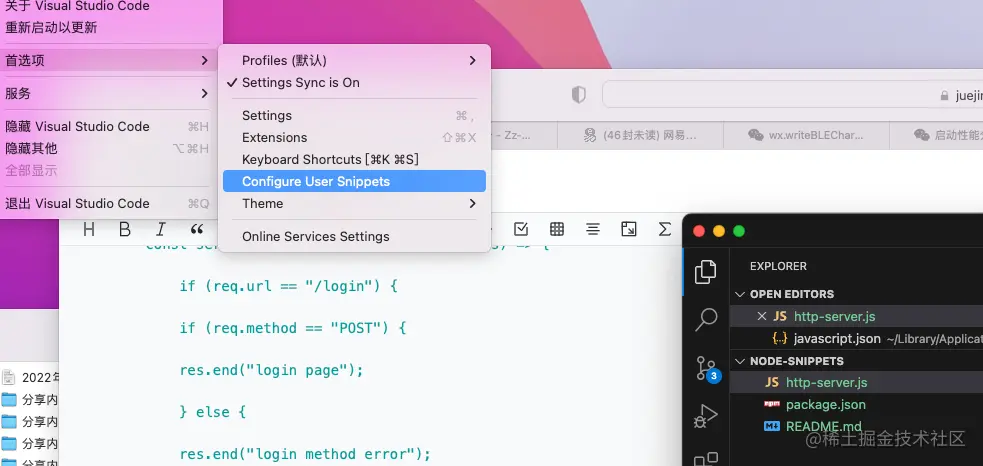Insert a task list with the checkbox icon

point(521,229)
